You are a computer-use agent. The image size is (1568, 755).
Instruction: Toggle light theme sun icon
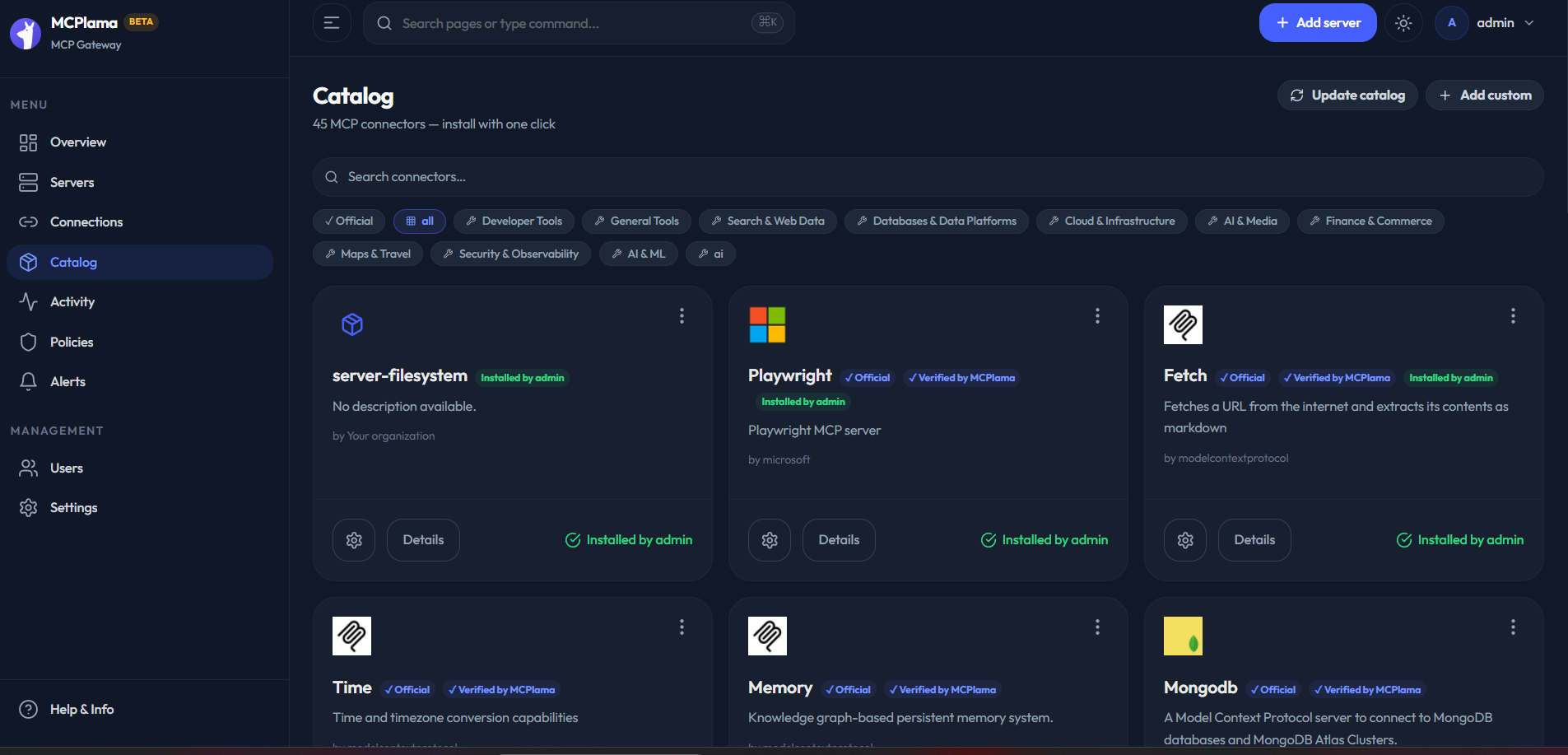(1403, 23)
